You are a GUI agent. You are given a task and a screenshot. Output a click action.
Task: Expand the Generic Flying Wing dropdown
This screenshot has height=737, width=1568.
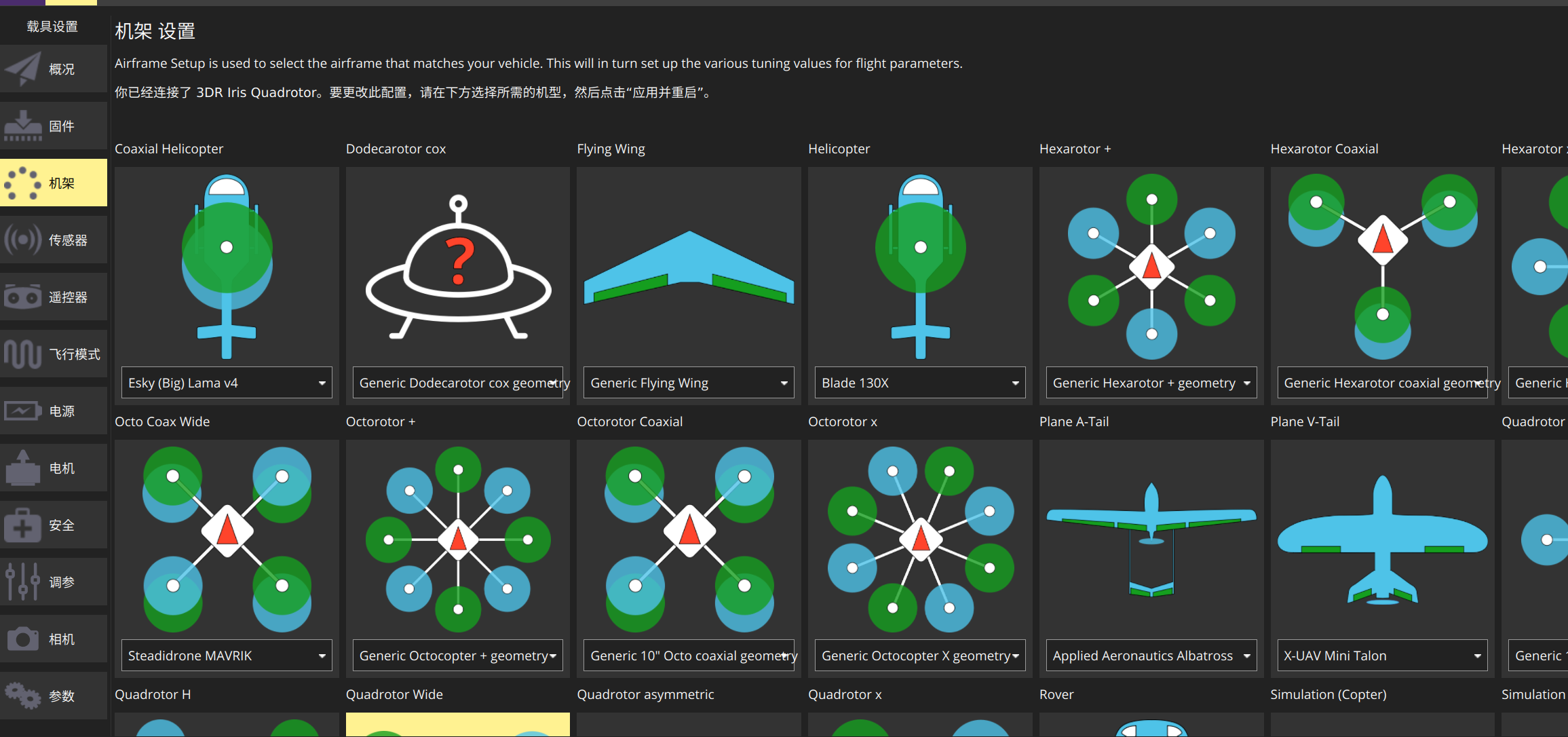688,383
